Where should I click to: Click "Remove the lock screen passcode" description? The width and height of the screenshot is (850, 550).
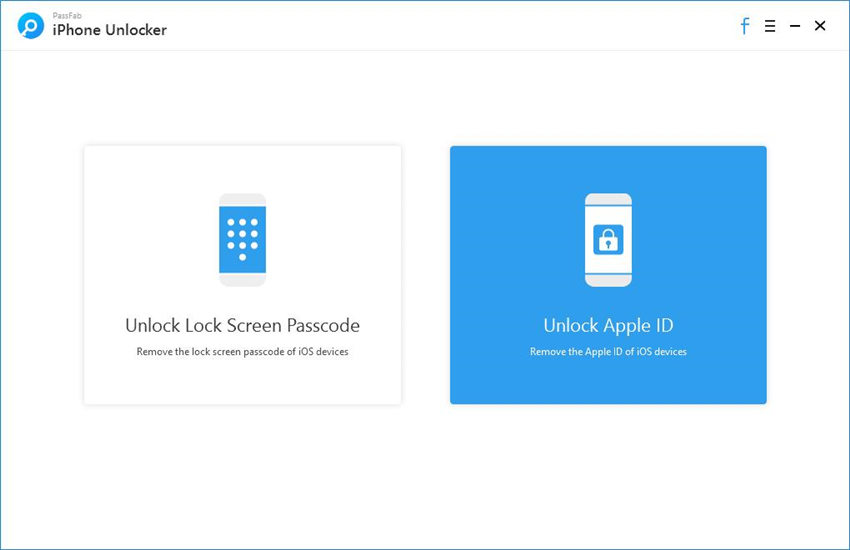point(242,352)
